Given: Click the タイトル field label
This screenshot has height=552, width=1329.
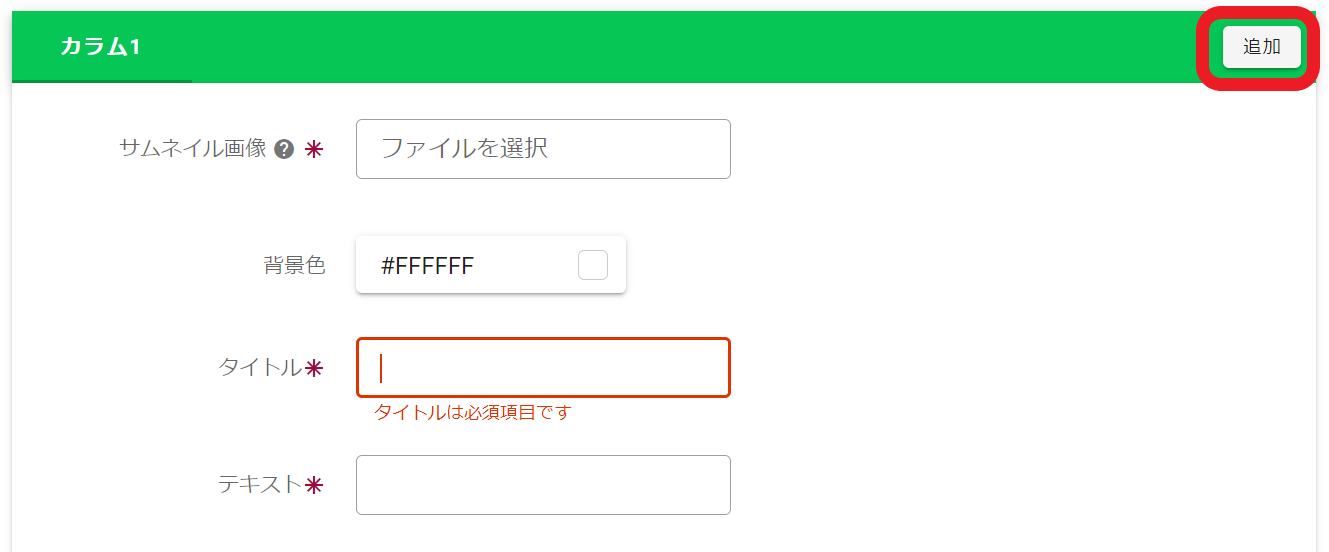Looking at the screenshot, I should click(259, 368).
